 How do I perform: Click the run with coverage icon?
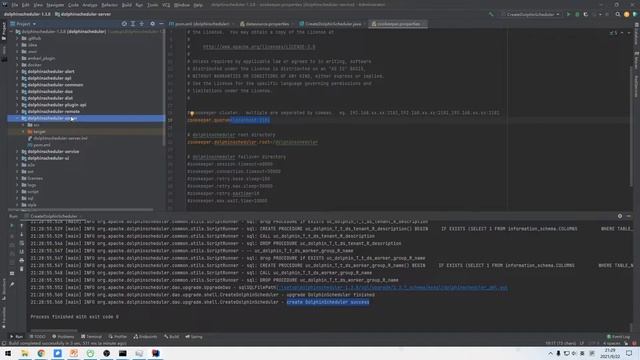[x=586, y=14]
